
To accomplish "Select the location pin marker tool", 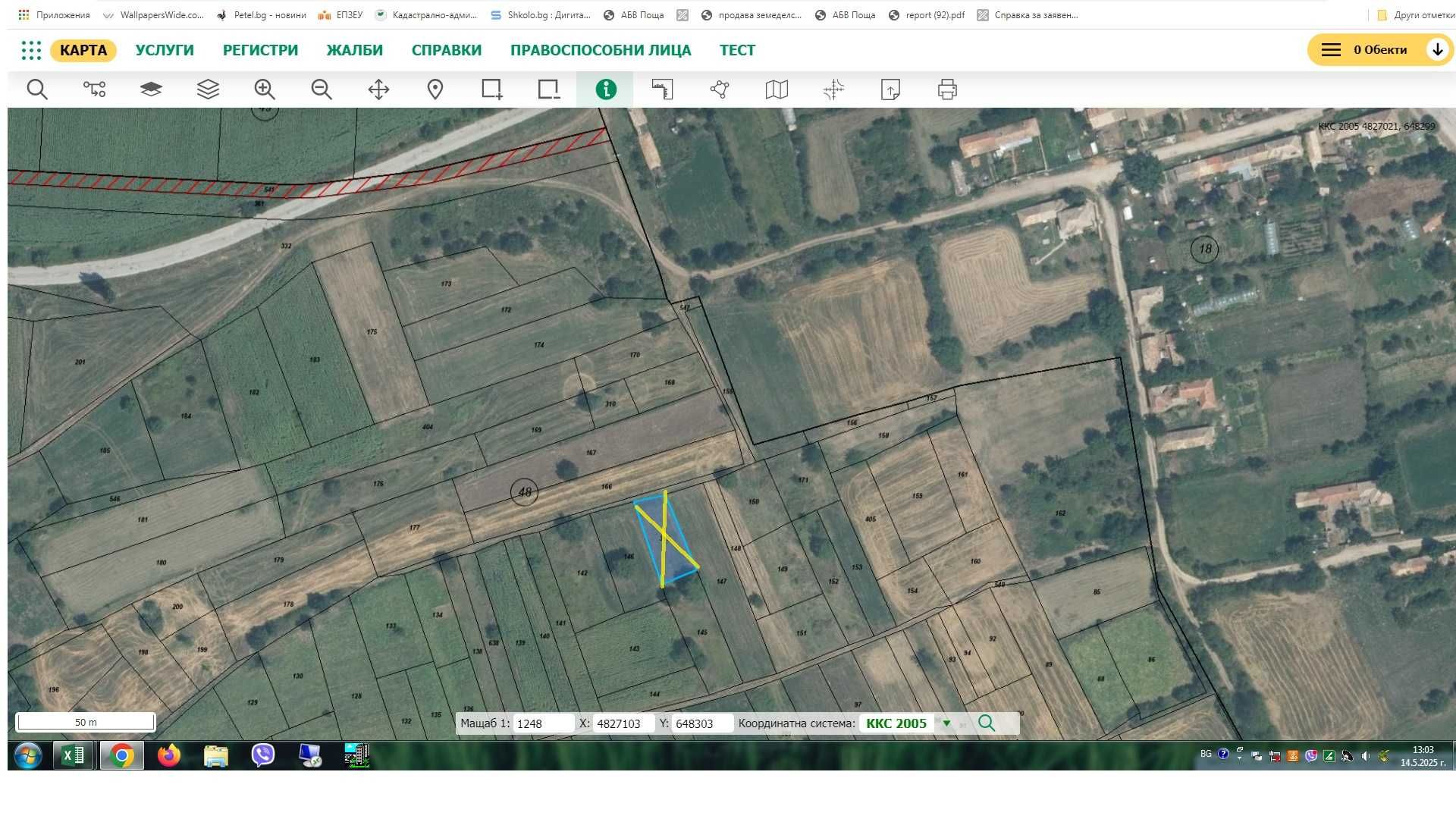I will click(x=435, y=89).
